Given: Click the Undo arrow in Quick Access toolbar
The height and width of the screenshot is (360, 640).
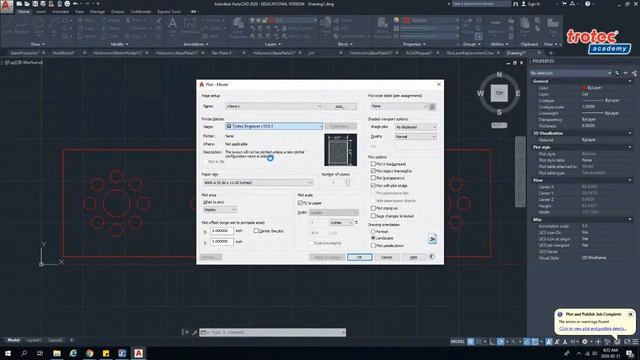Looking at the screenshot, I should [76, 4].
